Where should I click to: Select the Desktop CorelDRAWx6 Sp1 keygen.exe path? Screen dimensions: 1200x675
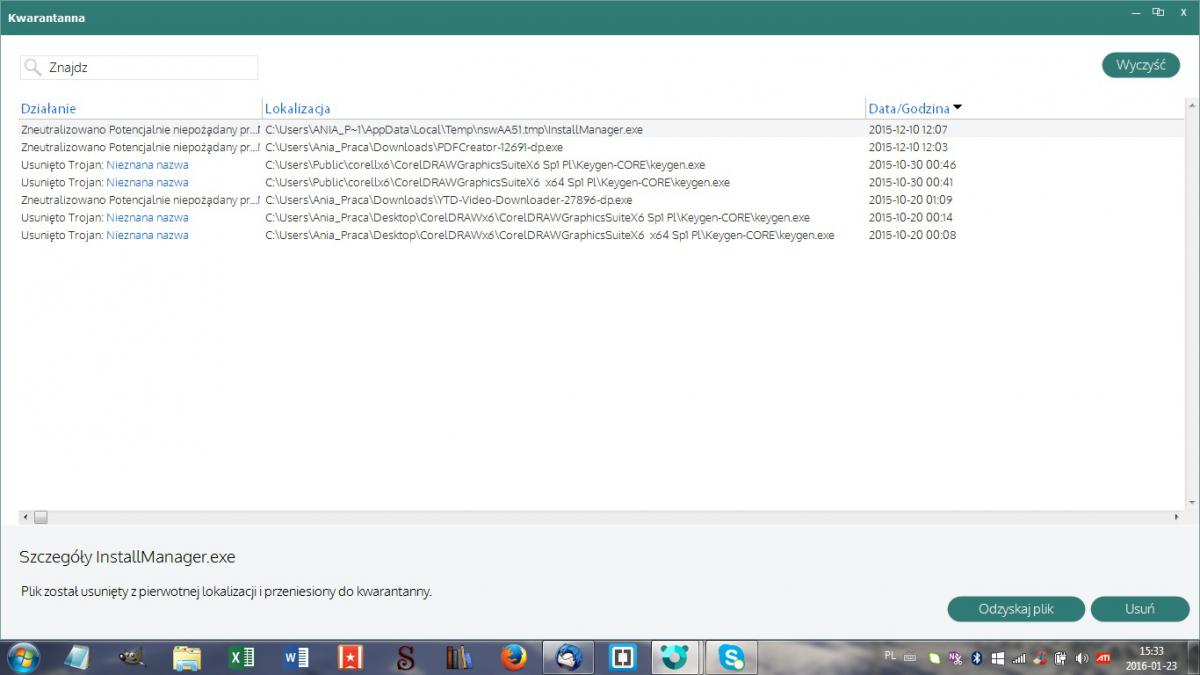[537, 218]
